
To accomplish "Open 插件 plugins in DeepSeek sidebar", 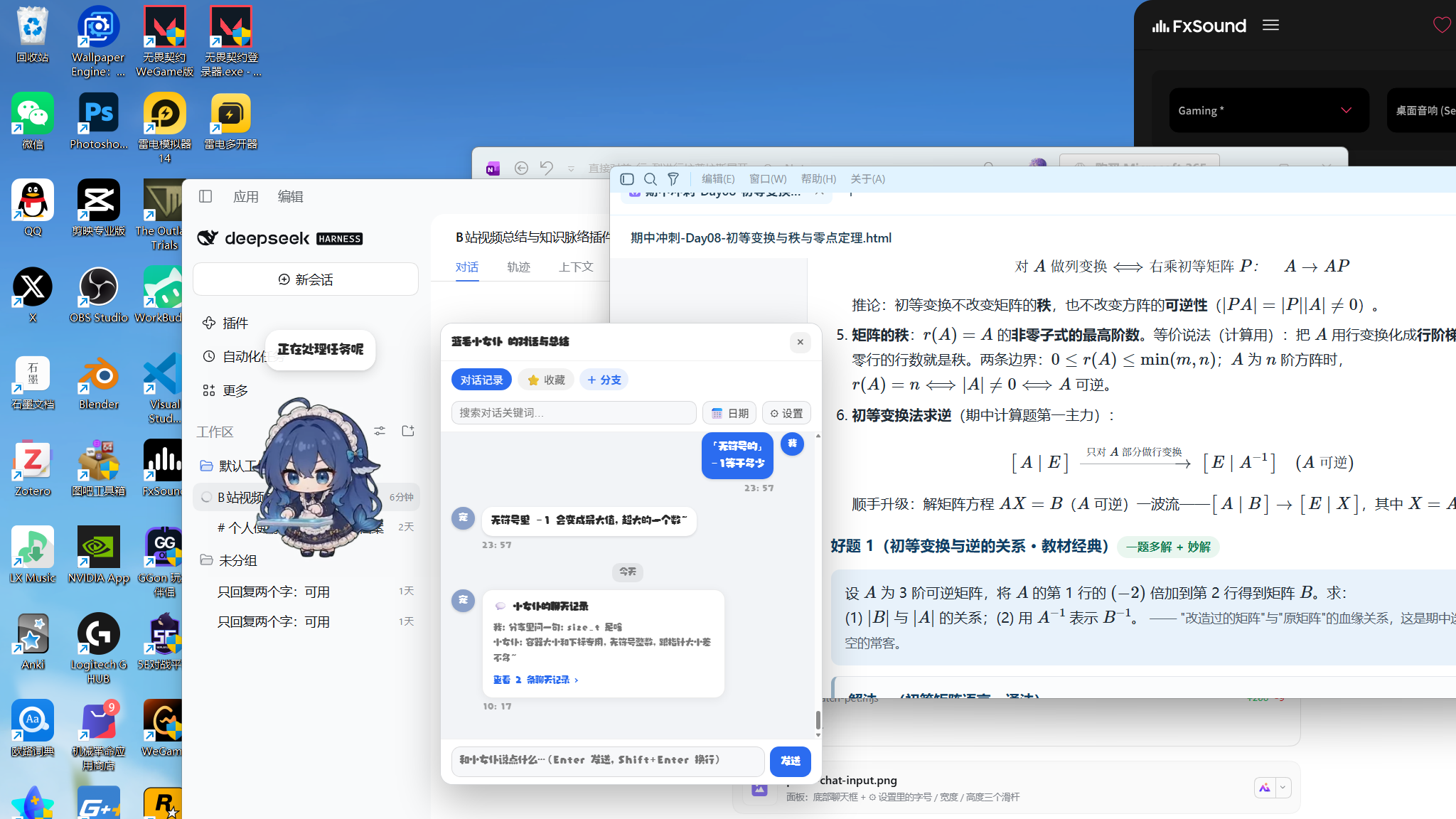I will coord(226,323).
